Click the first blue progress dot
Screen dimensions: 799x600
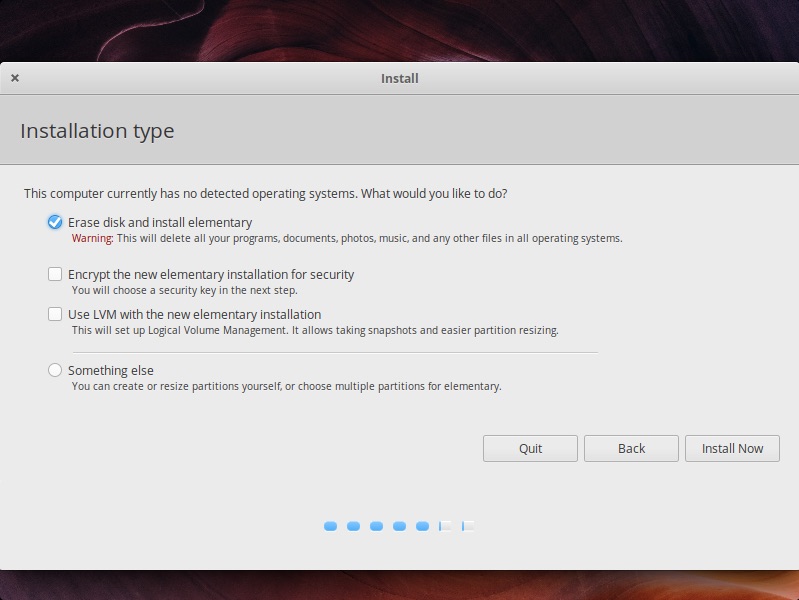click(x=330, y=526)
